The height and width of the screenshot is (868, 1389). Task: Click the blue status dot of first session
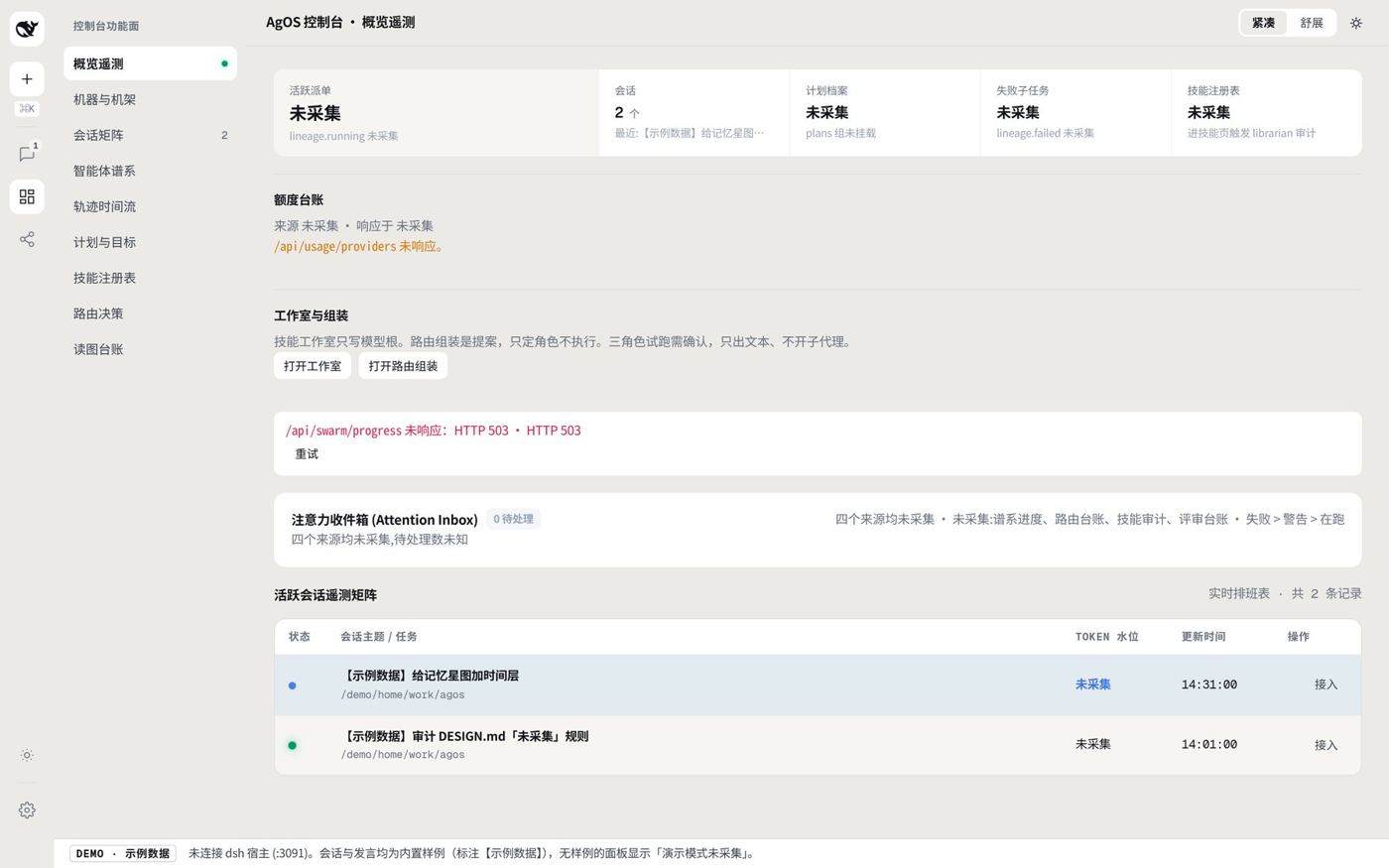click(292, 685)
